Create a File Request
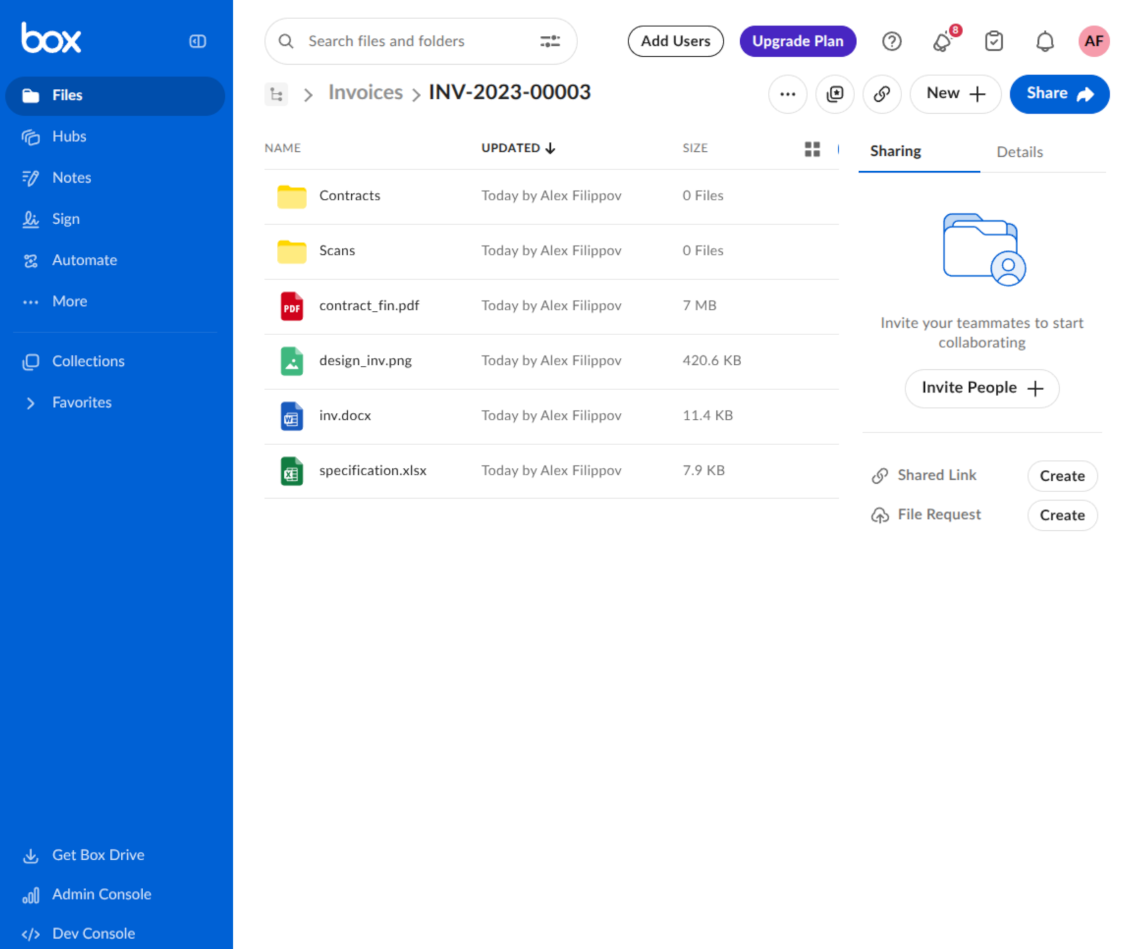1130x949 pixels. coord(1062,515)
